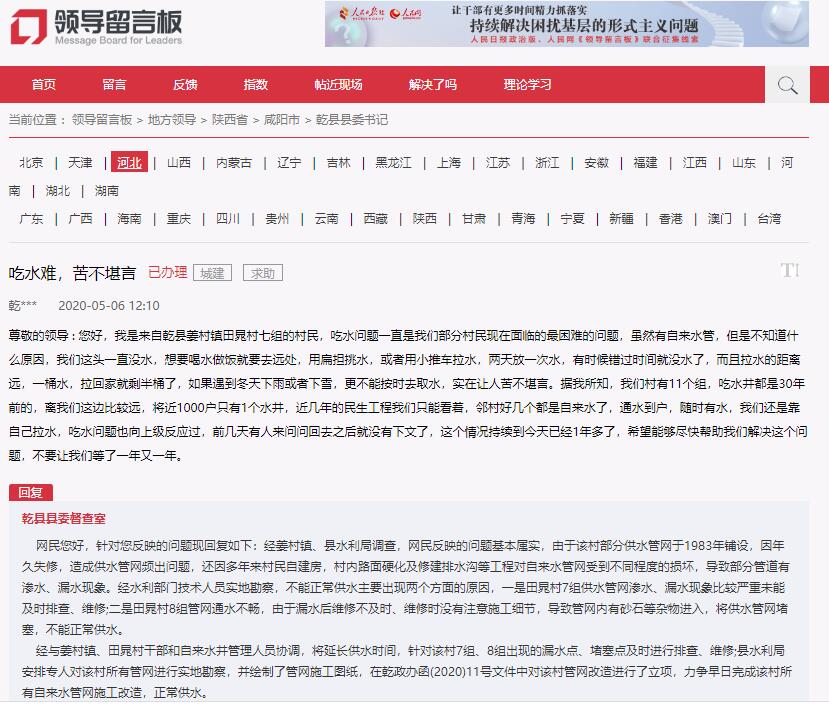The width and height of the screenshot is (829, 708).
Task: Select the 青海 region
Action: pyautogui.click(x=523, y=218)
